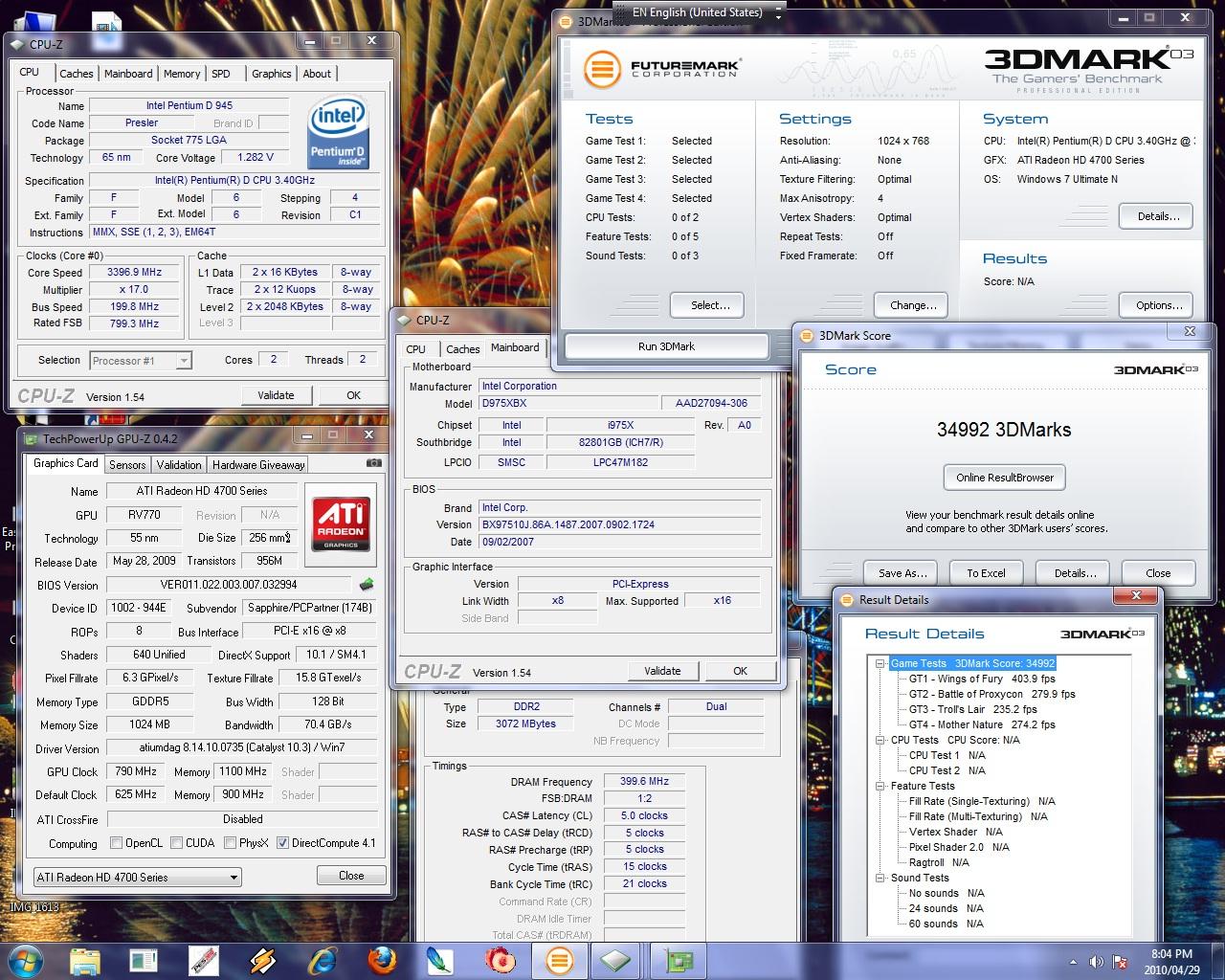
Task: Open the newspaper-style app in taskbar
Action: tap(145, 960)
